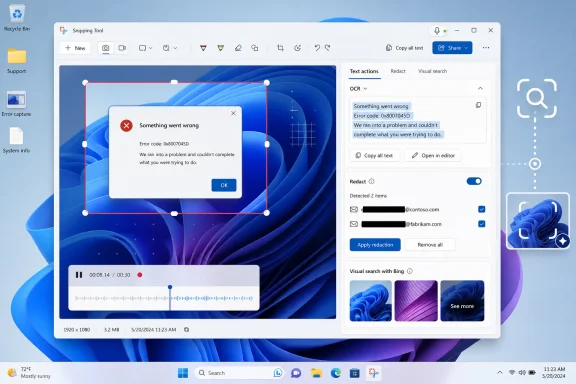Open the purple ribbed search thumbnail
Screen dimensions: 576x384
pyautogui.click(x=416, y=301)
